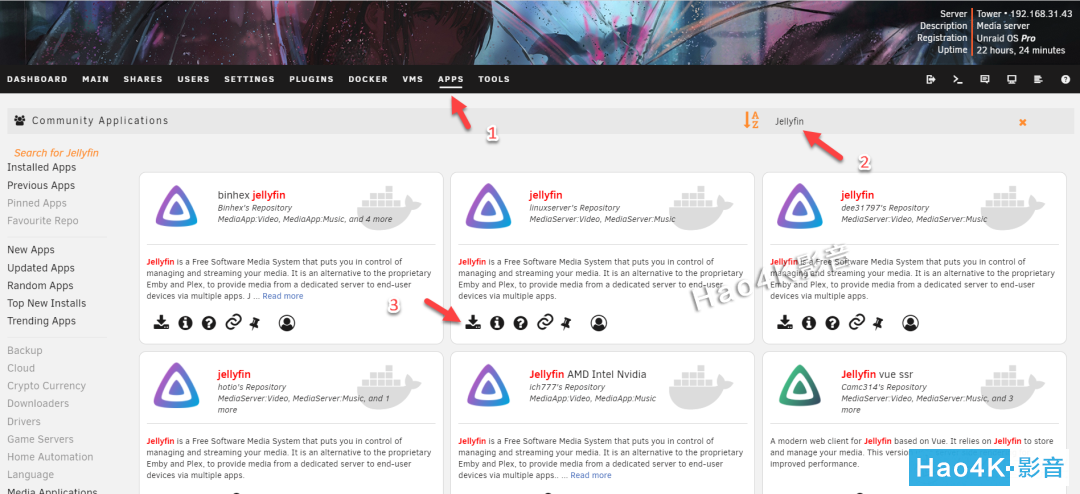Open support question icon on binhex jellyfin
Viewport: 1080px width, 494px height.
pyautogui.click(x=209, y=322)
